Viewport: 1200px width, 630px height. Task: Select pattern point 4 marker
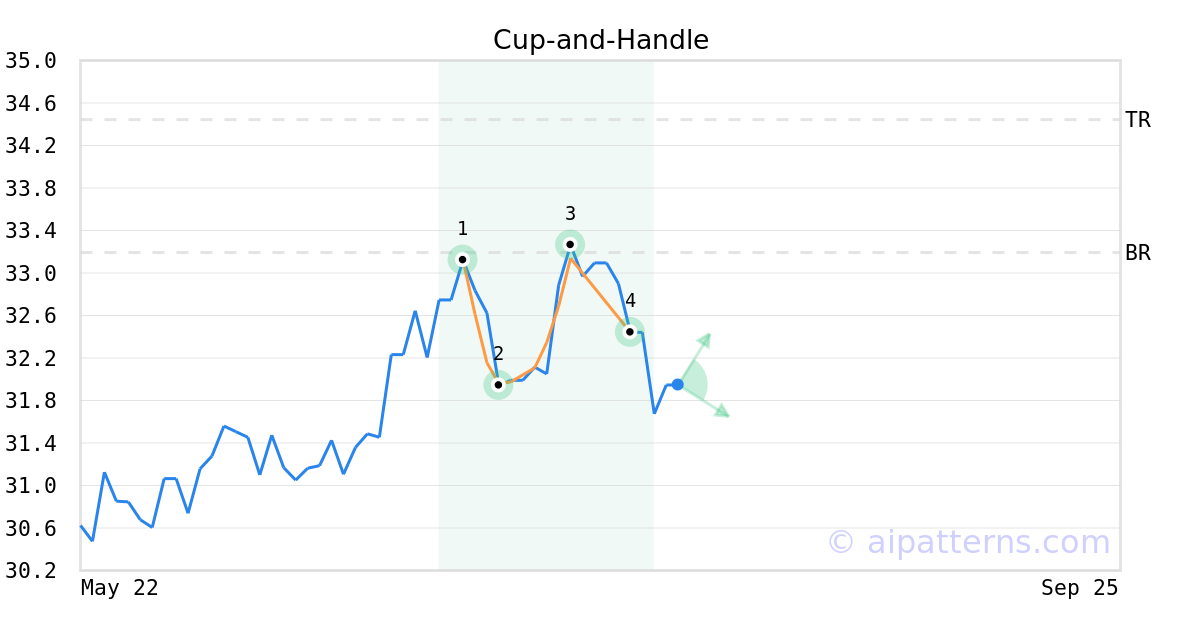(x=629, y=332)
